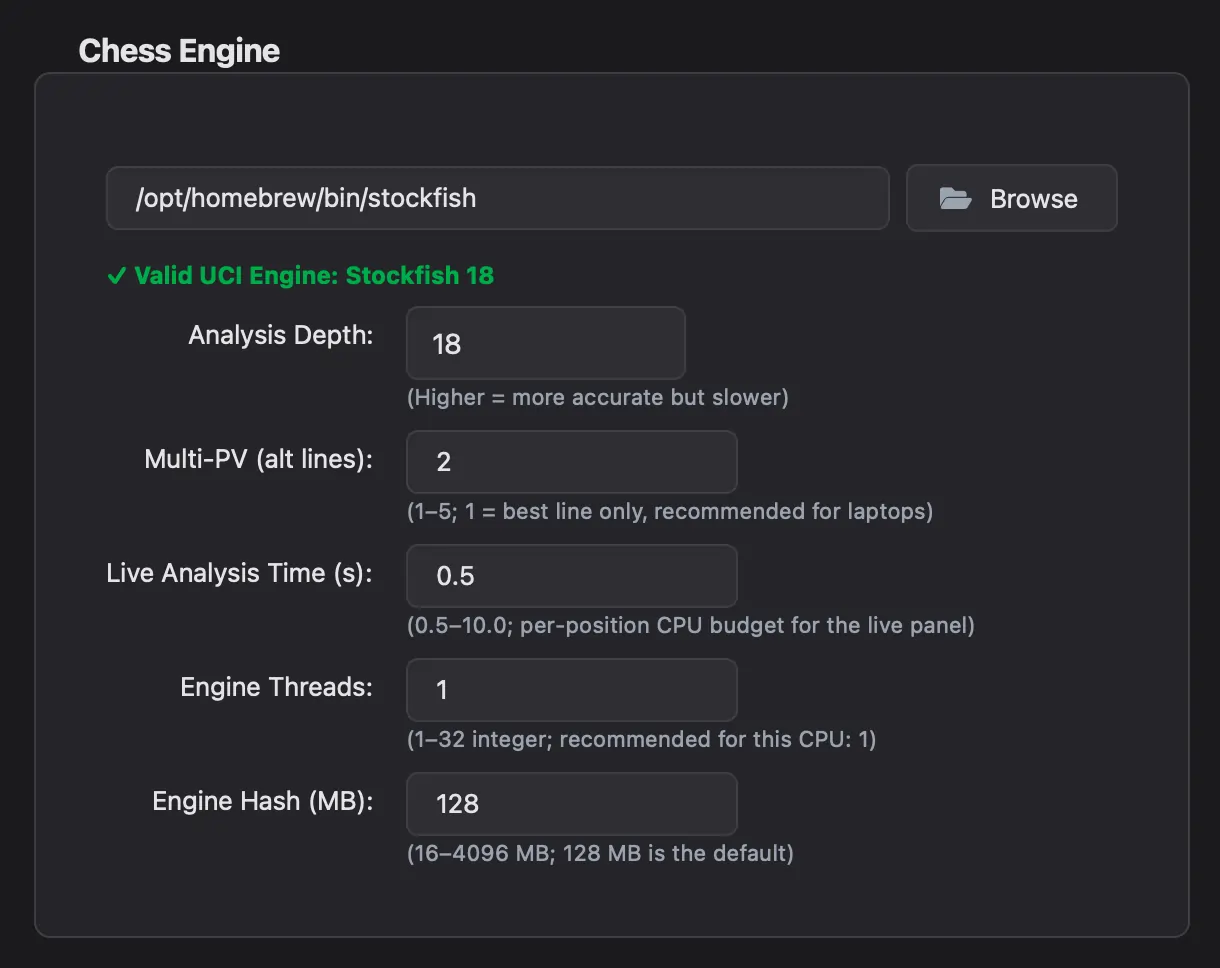Click the Multi-PV (alt lines) label
This screenshot has height=968, width=1220.
pos(259,459)
